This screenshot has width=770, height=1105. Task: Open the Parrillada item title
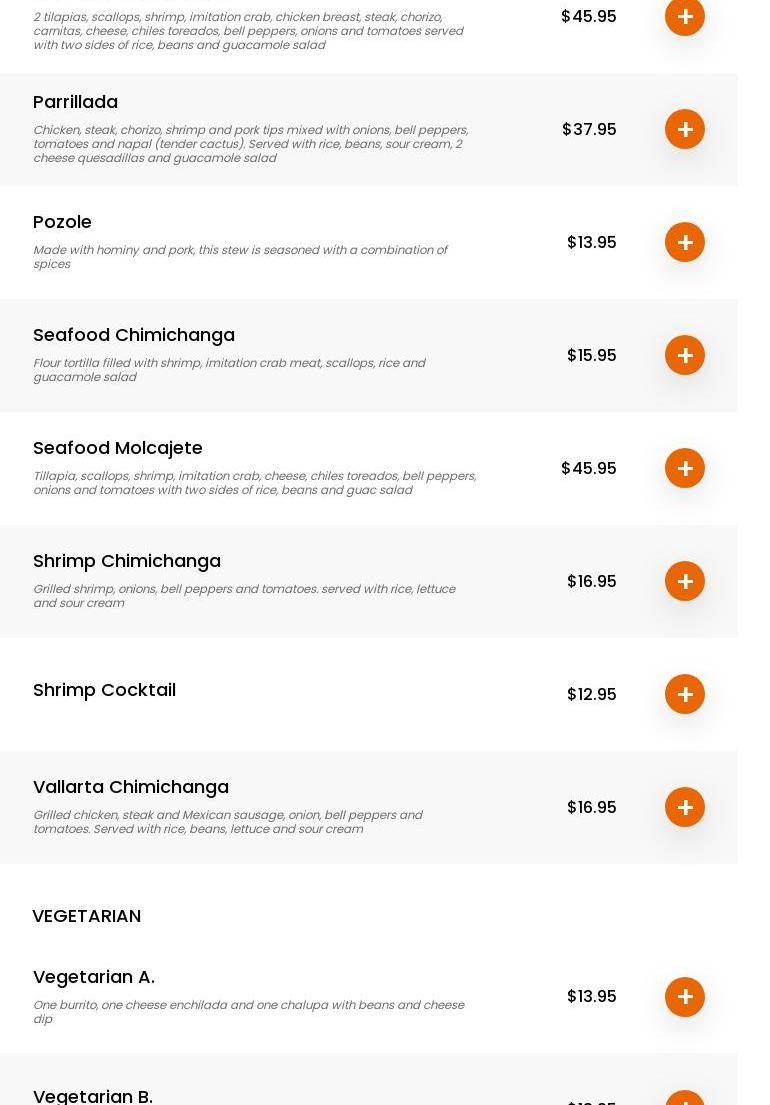click(x=75, y=102)
